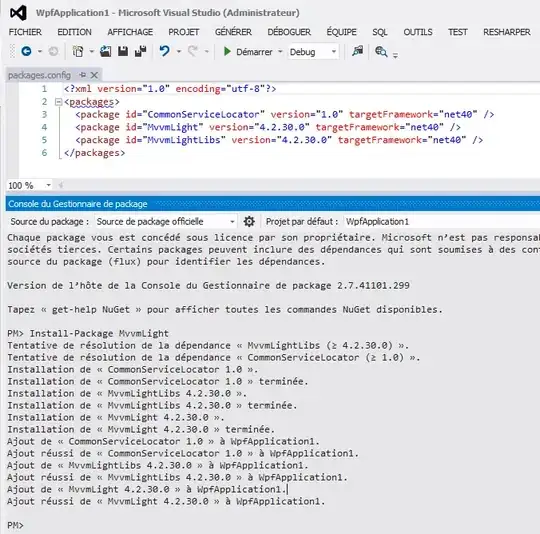Open the undo history dropdown arrow
Screen dimensions: 540x534
click(x=179, y=52)
